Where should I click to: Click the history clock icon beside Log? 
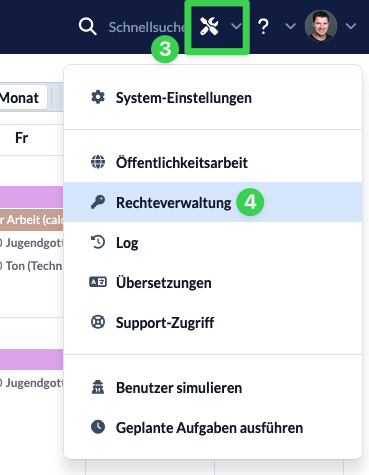pos(98,242)
